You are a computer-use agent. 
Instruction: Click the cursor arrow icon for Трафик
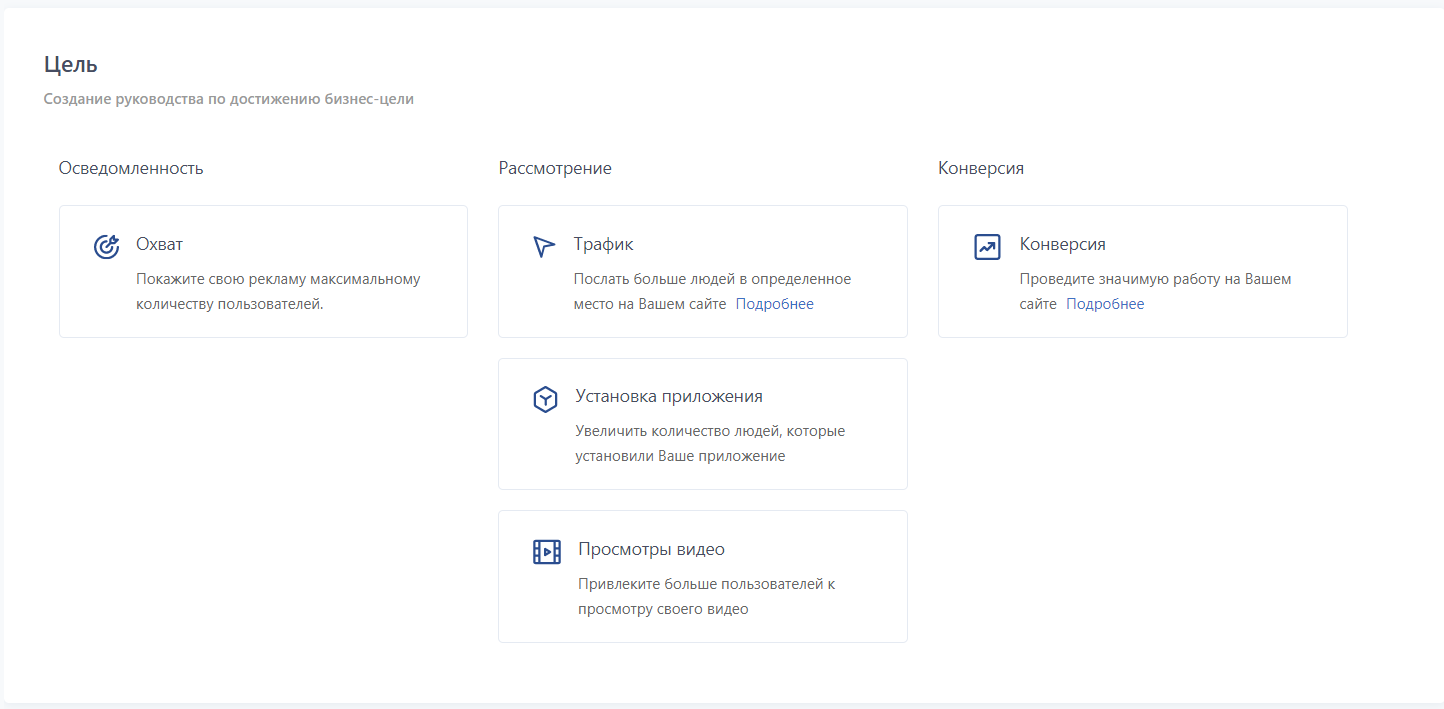tap(543, 247)
